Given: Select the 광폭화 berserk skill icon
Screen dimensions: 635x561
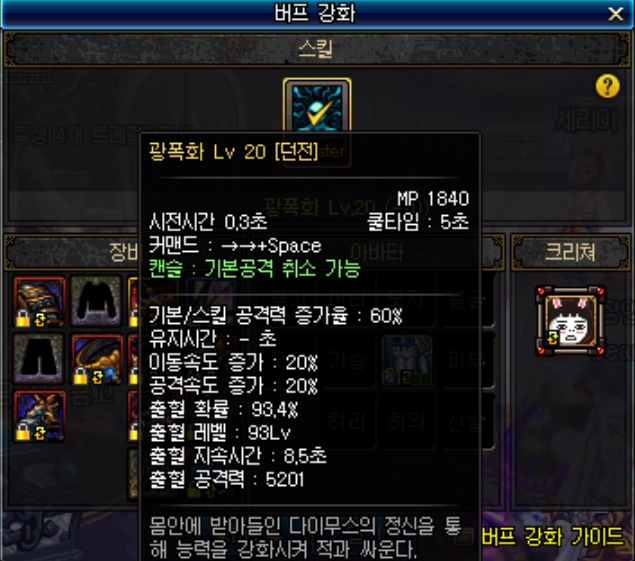Looking at the screenshot, I should coord(317,106).
